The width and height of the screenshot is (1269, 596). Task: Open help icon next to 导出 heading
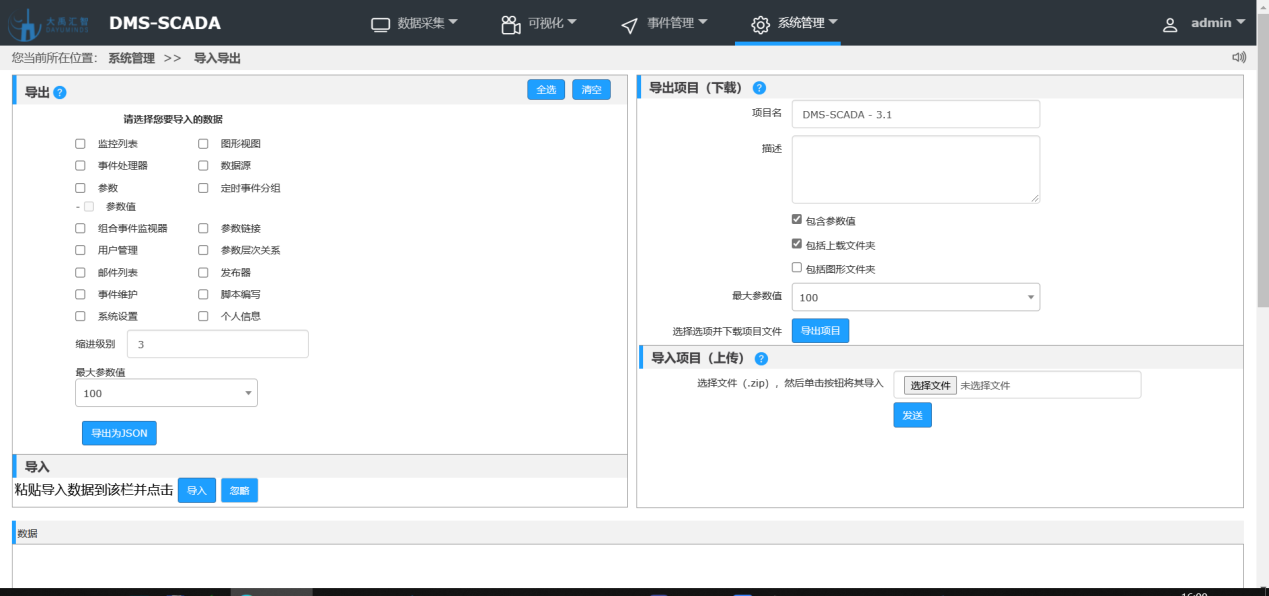[x=60, y=92]
